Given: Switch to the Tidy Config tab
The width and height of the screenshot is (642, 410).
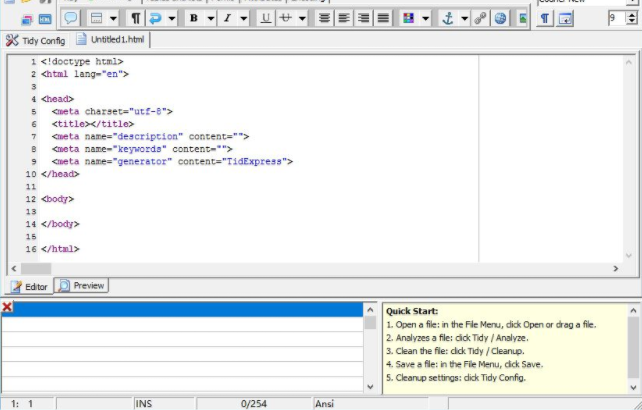Looking at the screenshot, I should 36,40.
